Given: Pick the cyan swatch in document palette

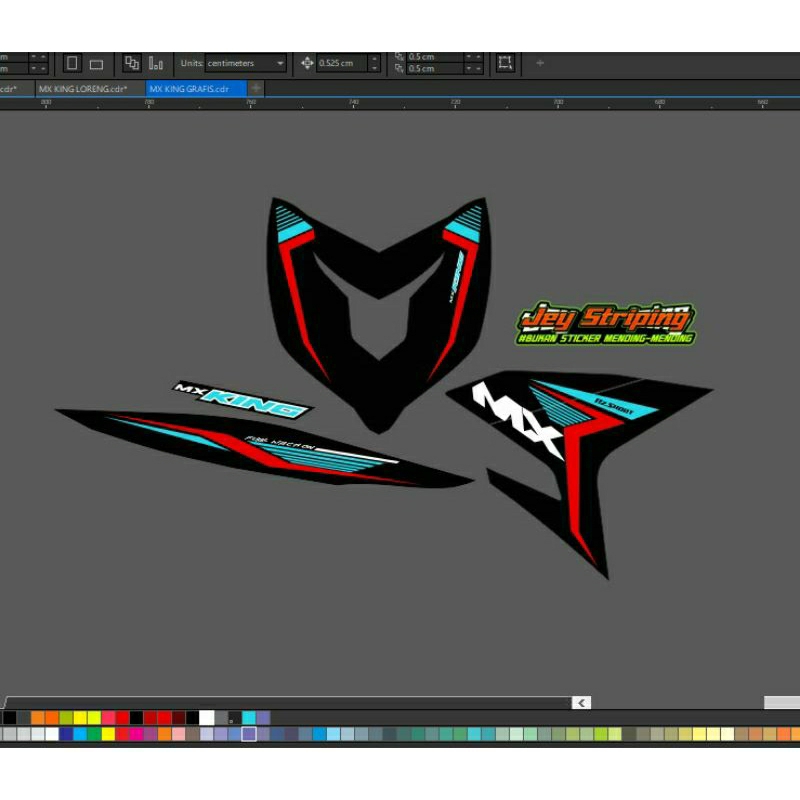Looking at the screenshot, I should coord(249,718).
